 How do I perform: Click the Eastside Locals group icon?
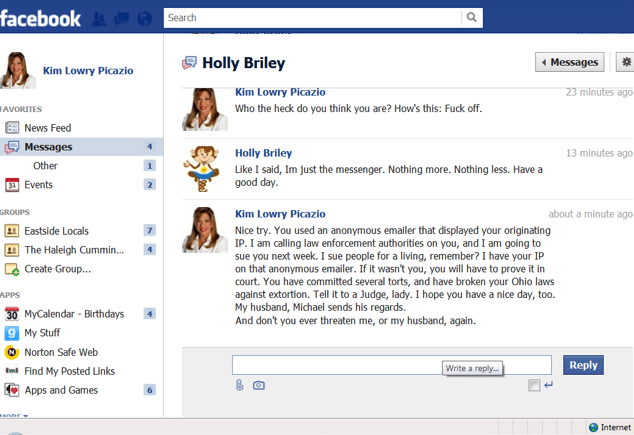(12, 231)
